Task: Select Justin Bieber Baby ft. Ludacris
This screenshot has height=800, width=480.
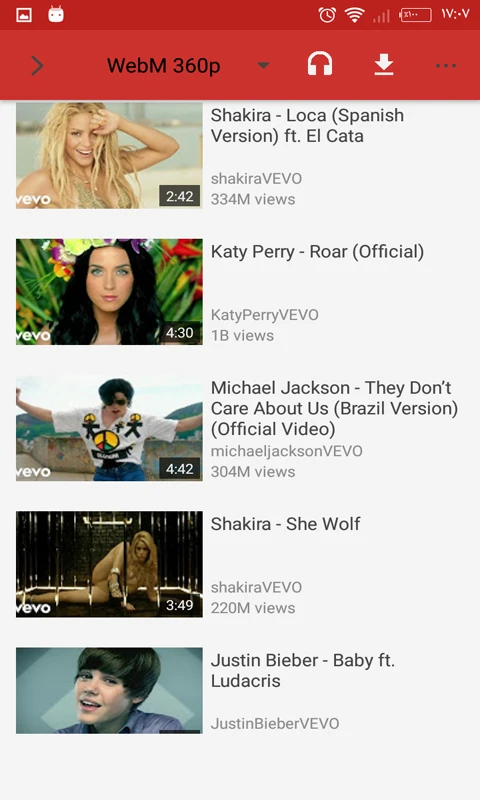Action: pyautogui.click(x=303, y=670)
